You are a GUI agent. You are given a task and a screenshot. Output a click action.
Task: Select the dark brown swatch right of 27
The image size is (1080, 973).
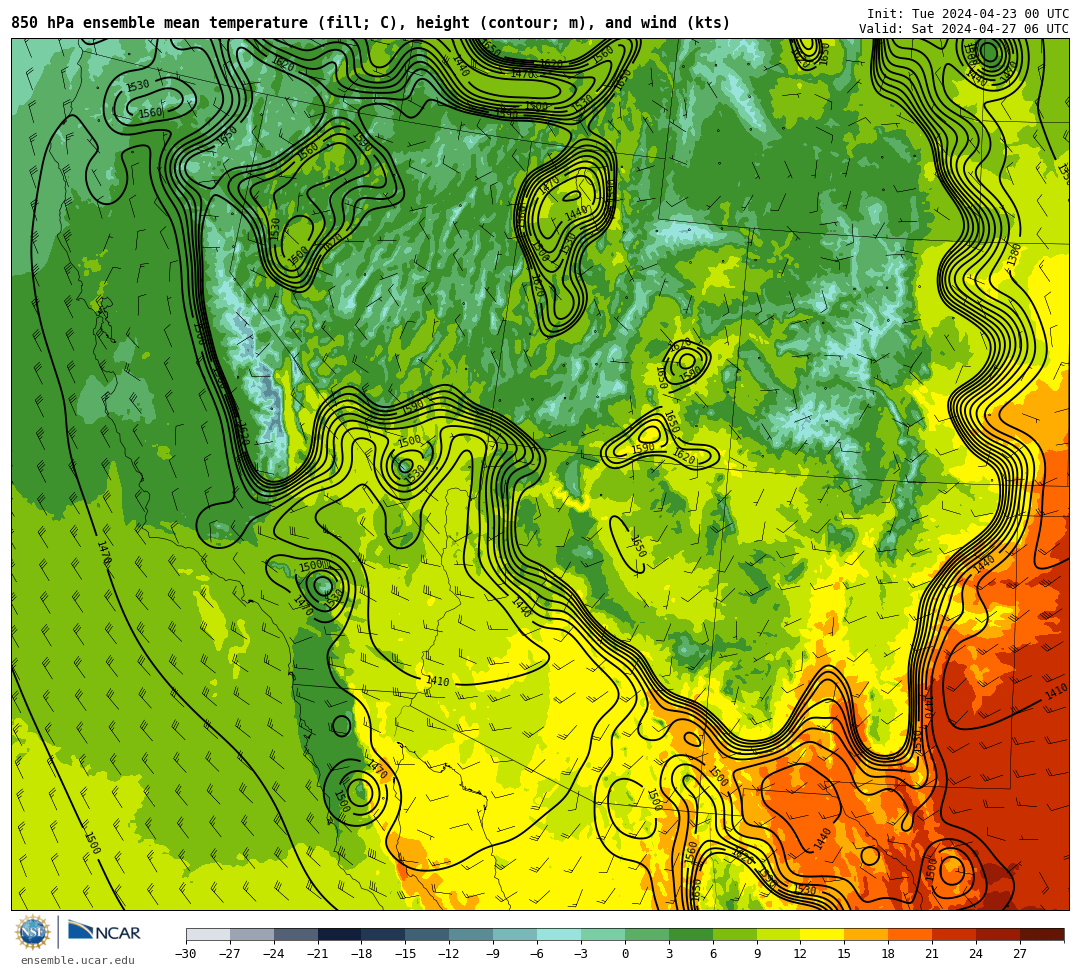(1042, 934)
